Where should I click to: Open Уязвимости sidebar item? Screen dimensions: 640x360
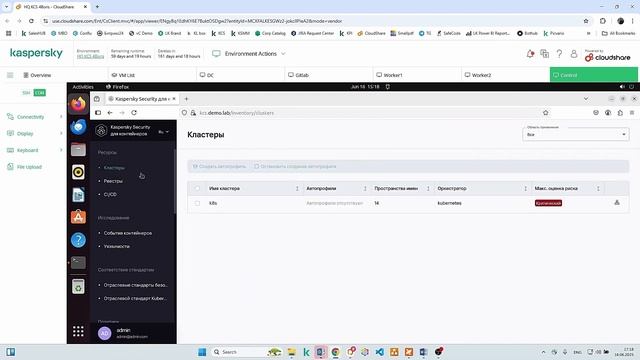pyautogui.click(x=117, y=247)
